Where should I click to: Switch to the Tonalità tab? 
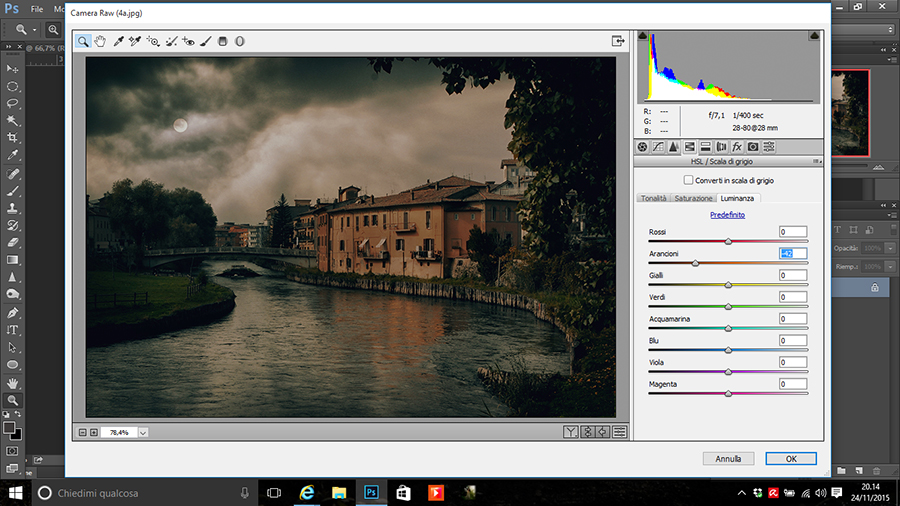point(654,198)
